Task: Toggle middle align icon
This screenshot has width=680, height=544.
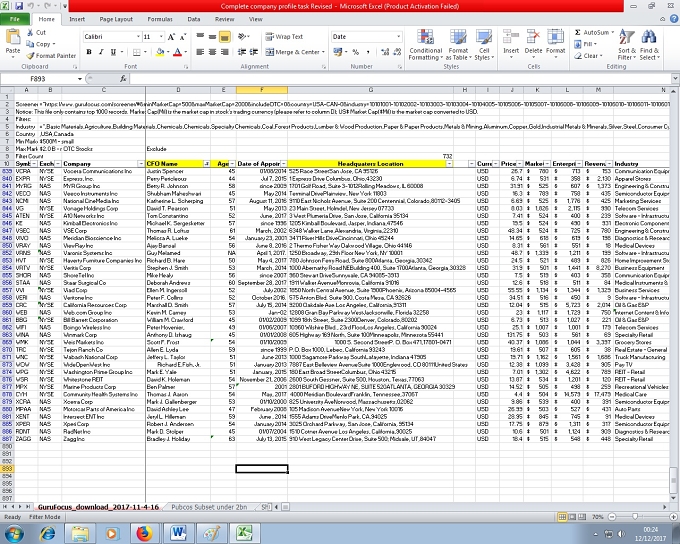Action: click(x=212, y=37)
